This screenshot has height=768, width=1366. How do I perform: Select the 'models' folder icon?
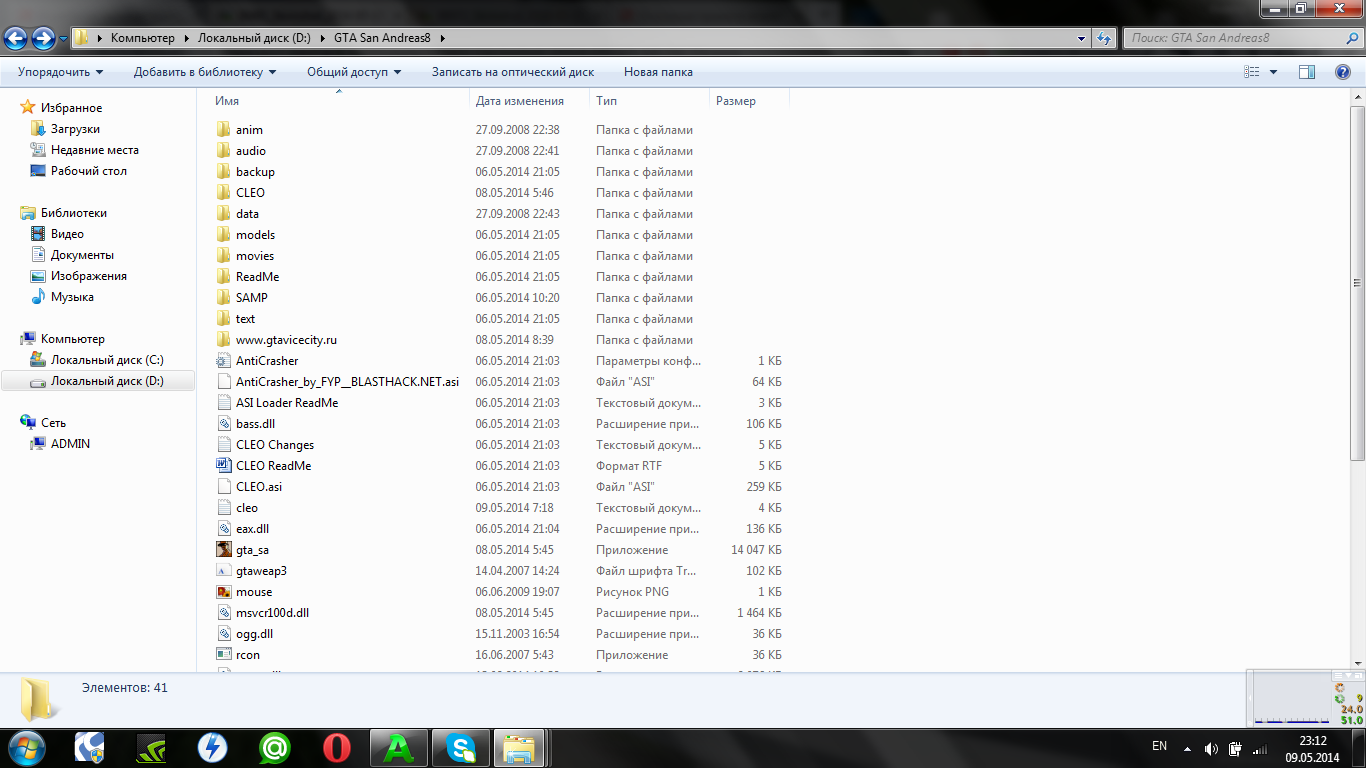click(224, 235)
